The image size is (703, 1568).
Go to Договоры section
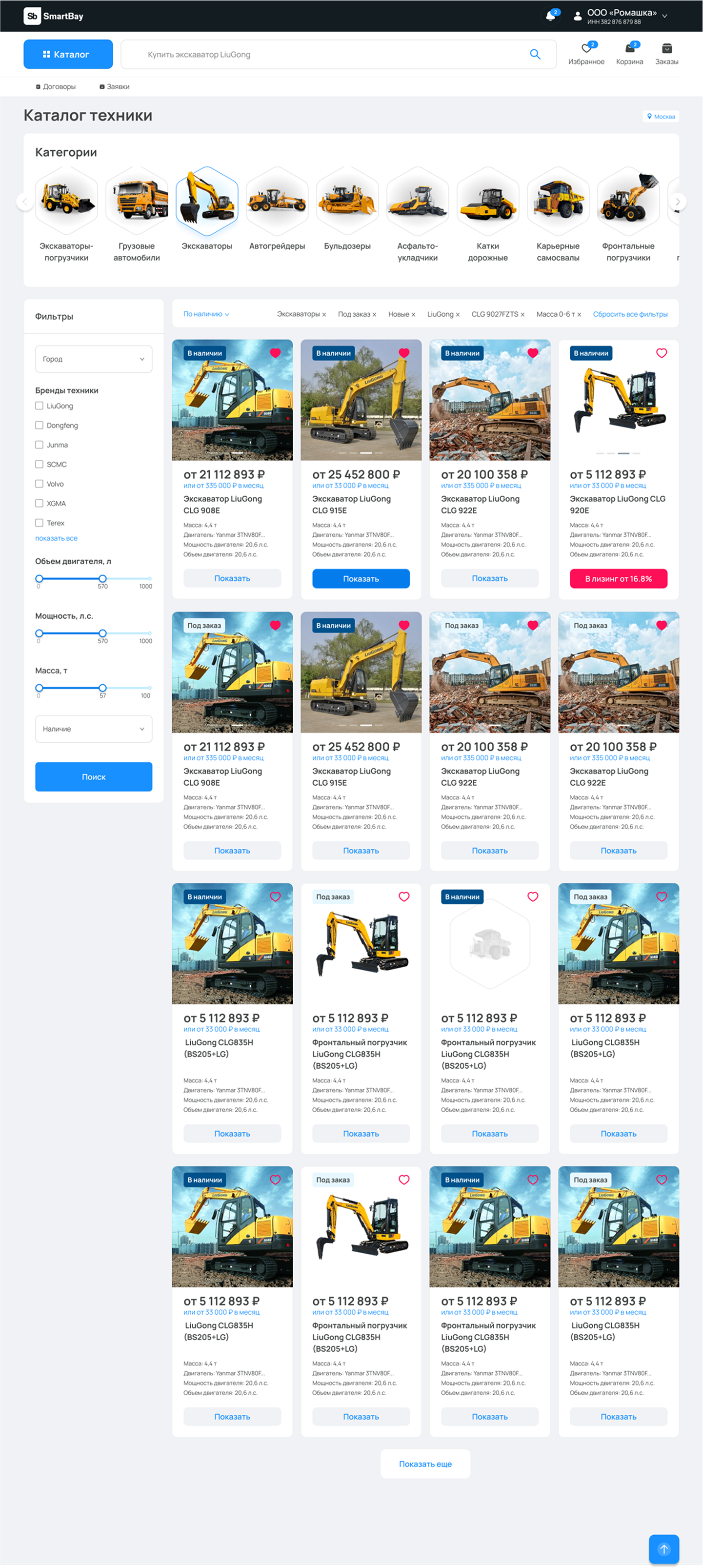tap(56, 86)
